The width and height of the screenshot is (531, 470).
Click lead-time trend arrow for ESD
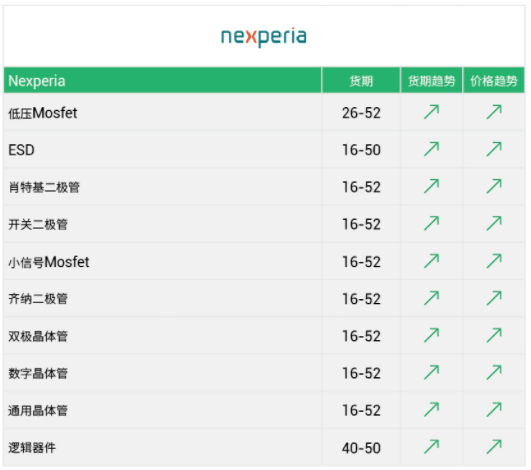coord(431,149)
